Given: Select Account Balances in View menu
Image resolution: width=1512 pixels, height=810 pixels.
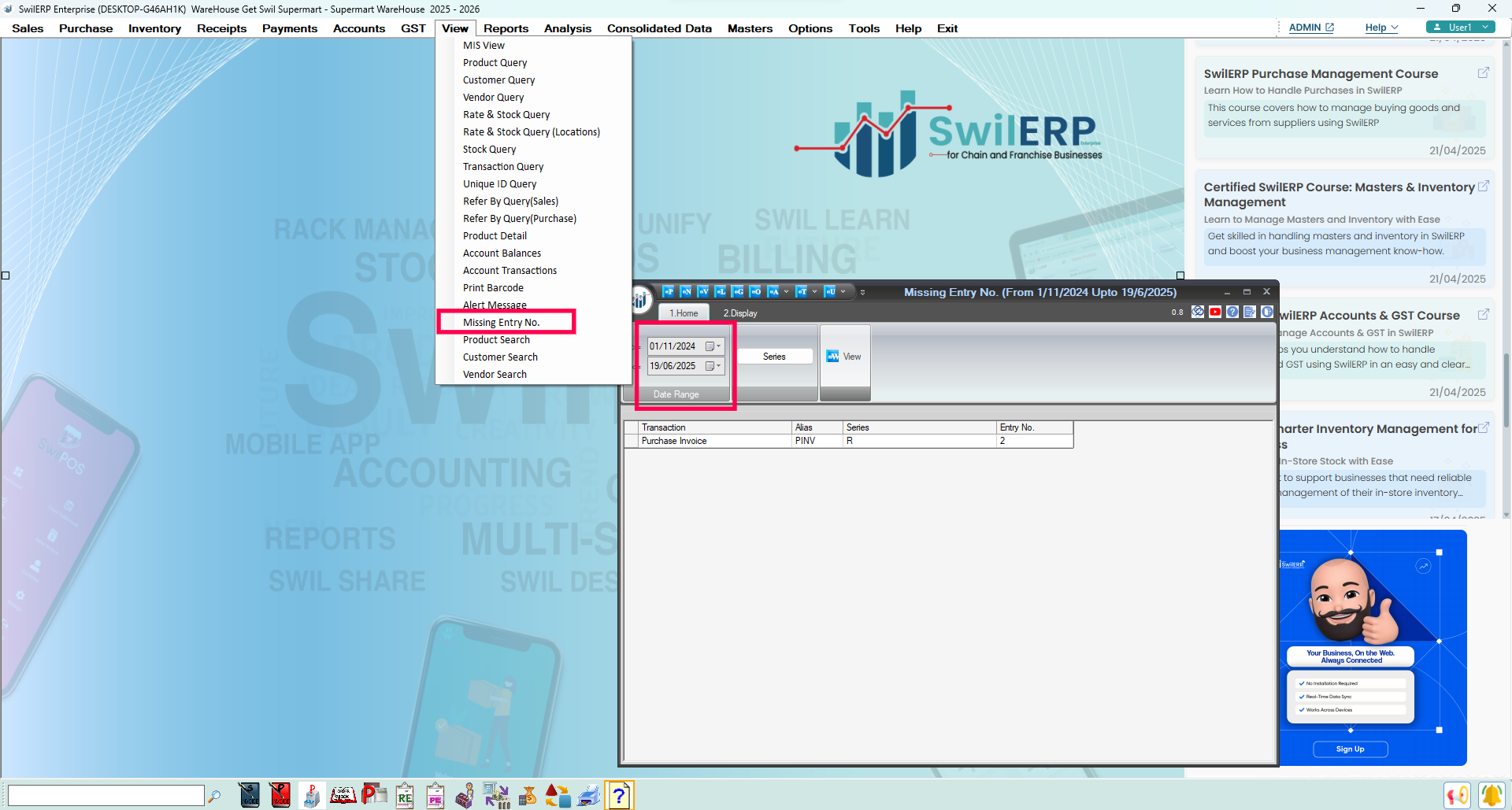Looking at the screenshot, I should coord(502,253).
